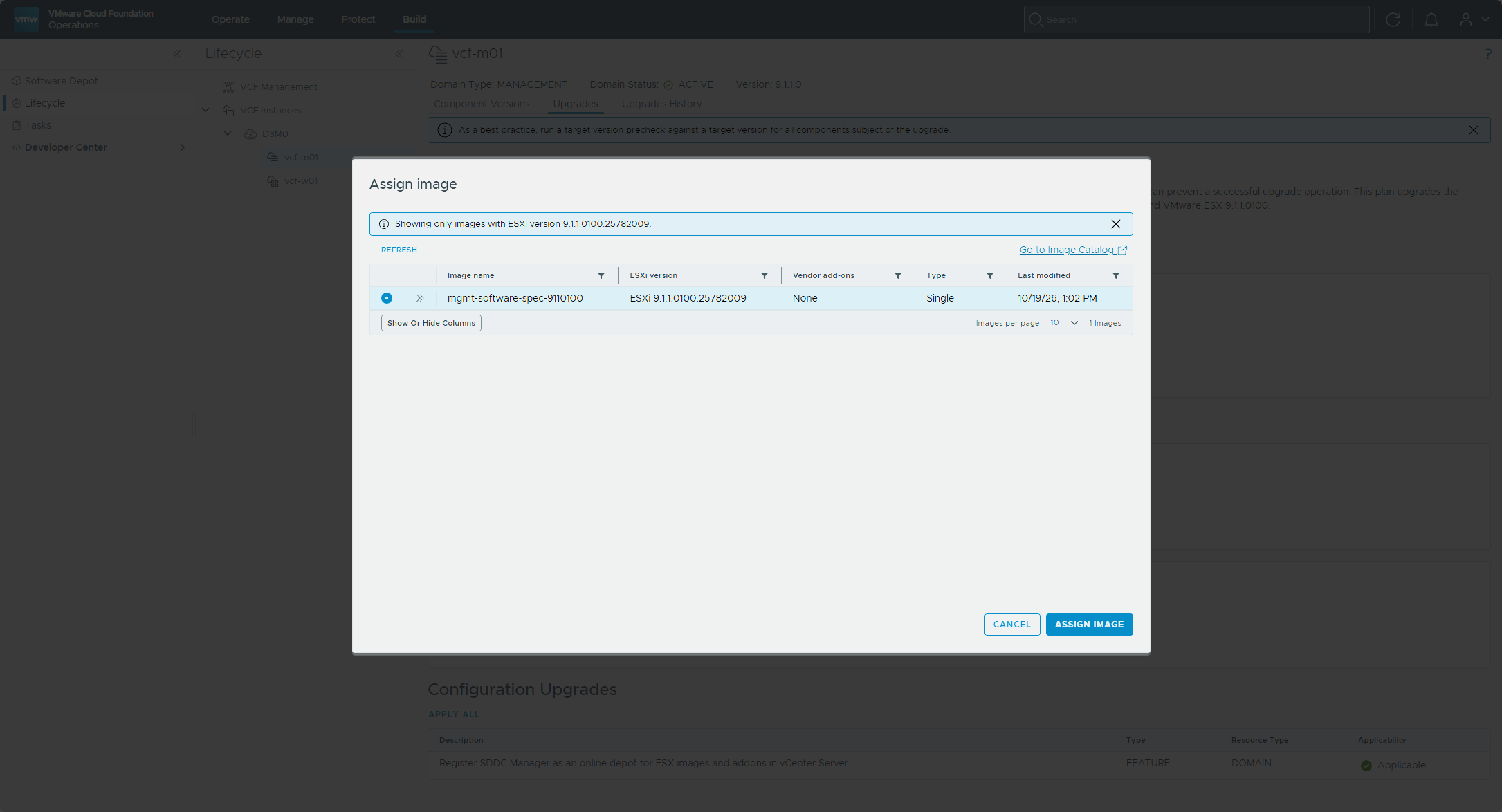Image resolution: width=1502 pixels, height=812 pixels.
Task: Click the refresh icon in top bar
Action: pos(1393,19)
